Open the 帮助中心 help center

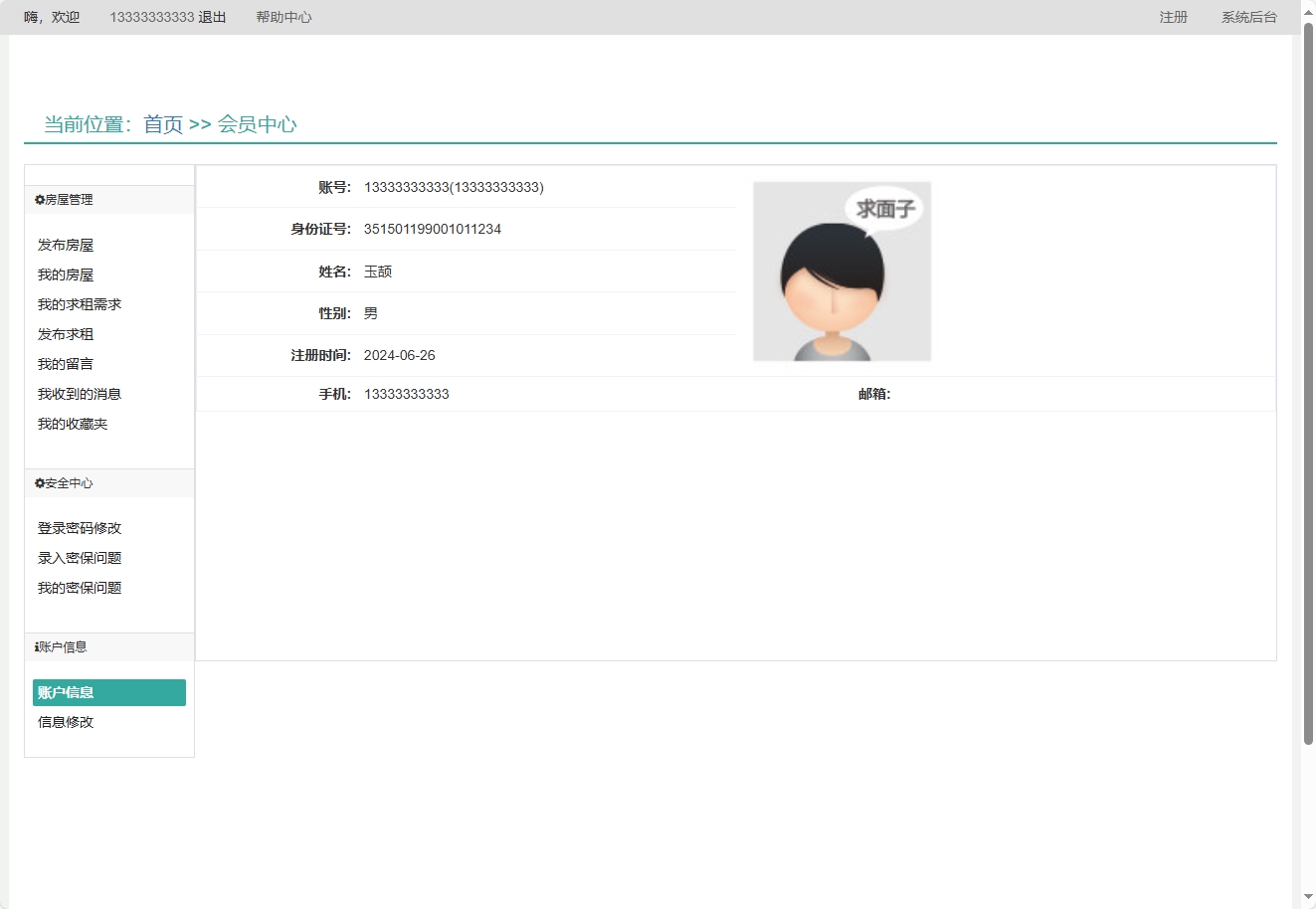point(283,17)
